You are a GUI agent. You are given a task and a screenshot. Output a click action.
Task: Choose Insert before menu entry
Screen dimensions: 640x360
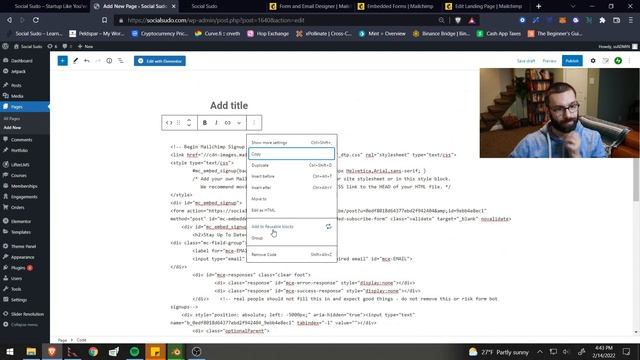pos(291,176)
